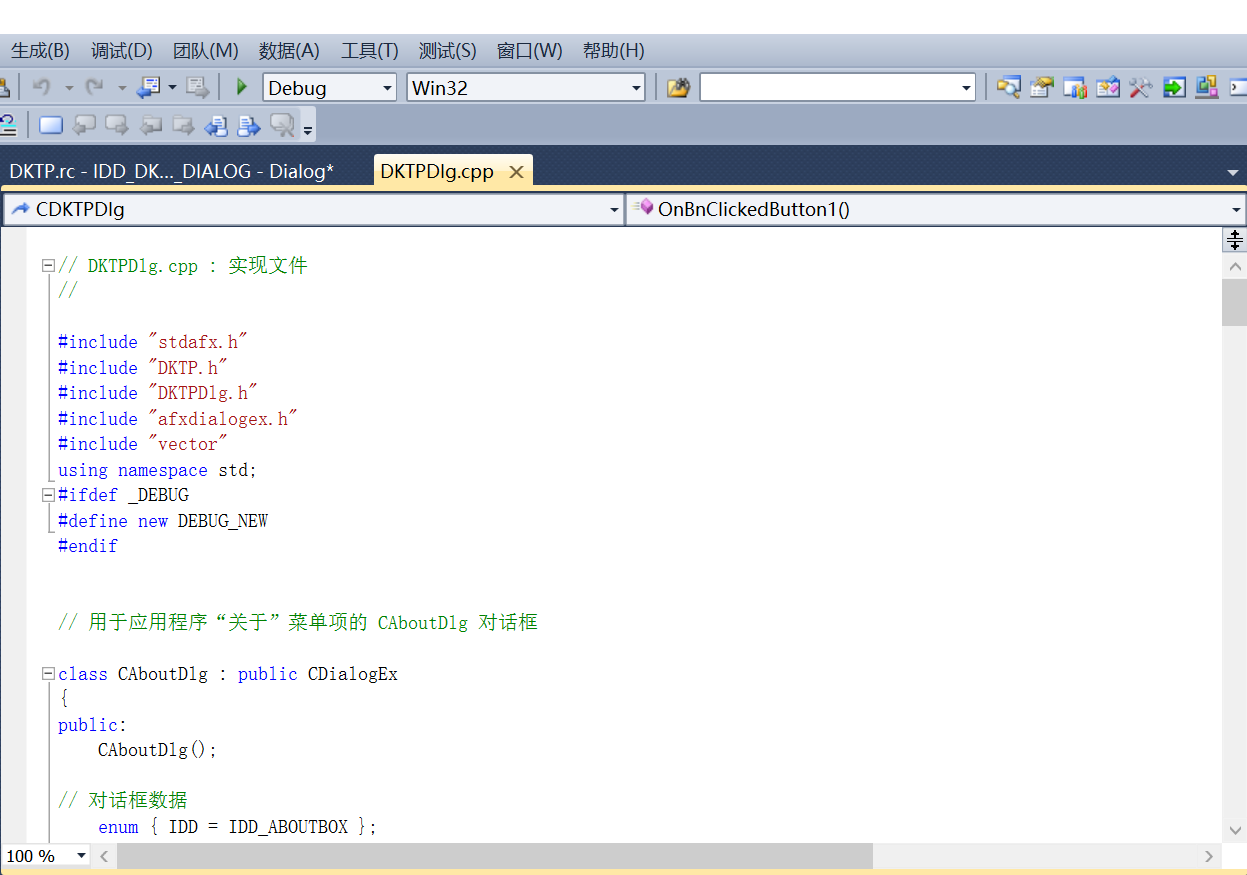Open the green arrow window icon
1247x875 pixels.
(x=1174, y=88)
